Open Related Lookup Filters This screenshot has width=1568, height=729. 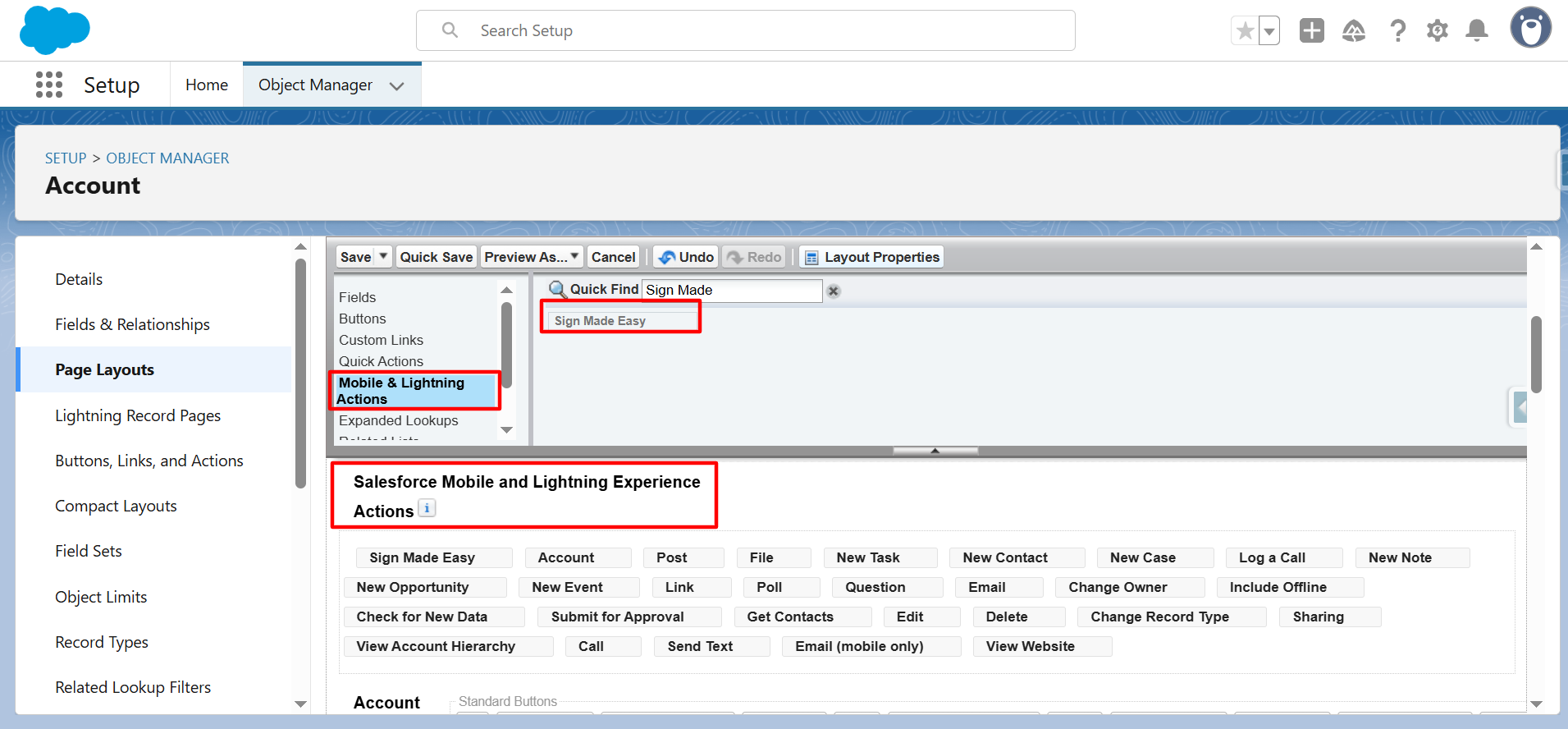pos(133,687)
